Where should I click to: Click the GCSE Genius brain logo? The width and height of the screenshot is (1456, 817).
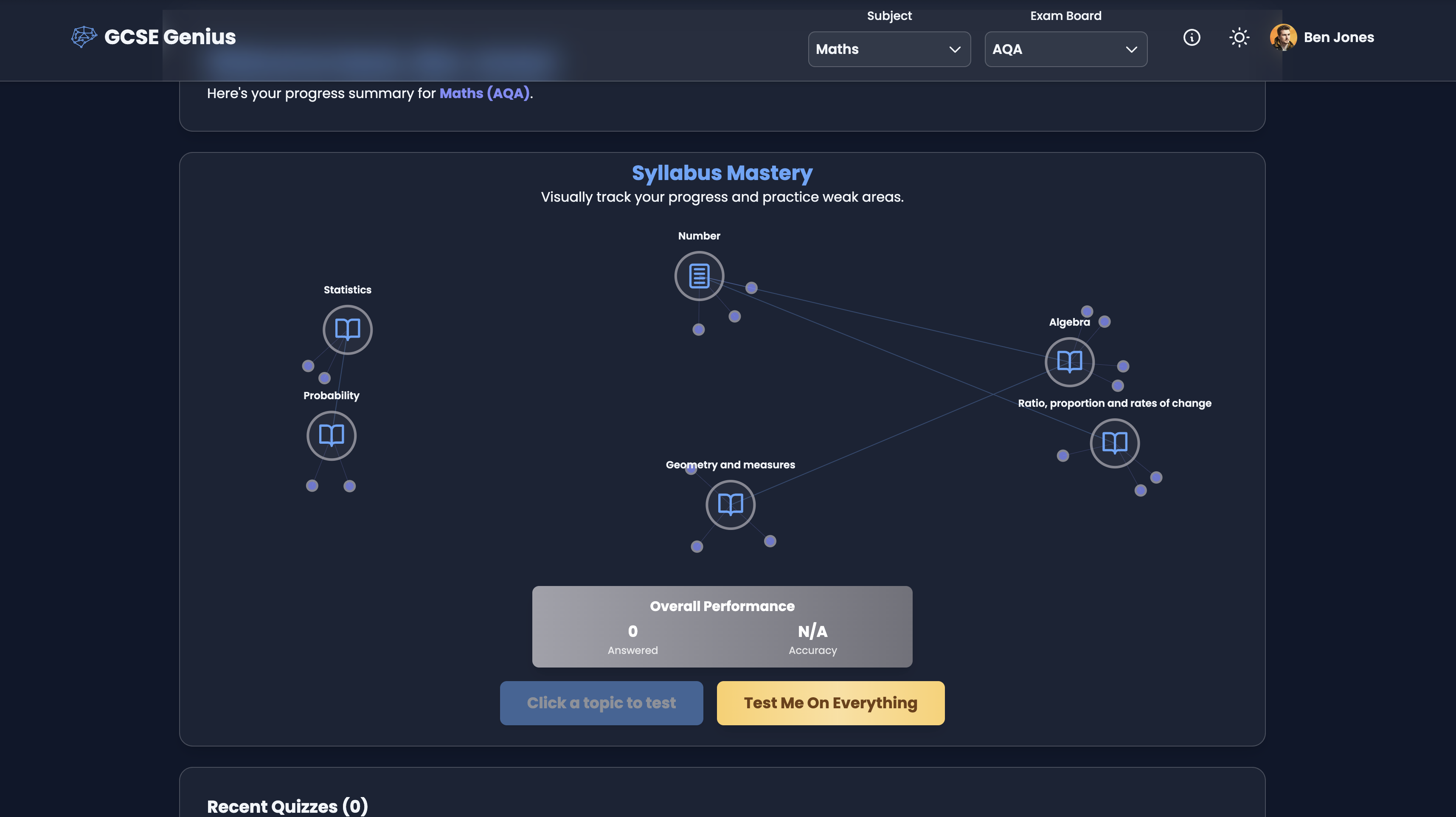[x=84, y=37]
